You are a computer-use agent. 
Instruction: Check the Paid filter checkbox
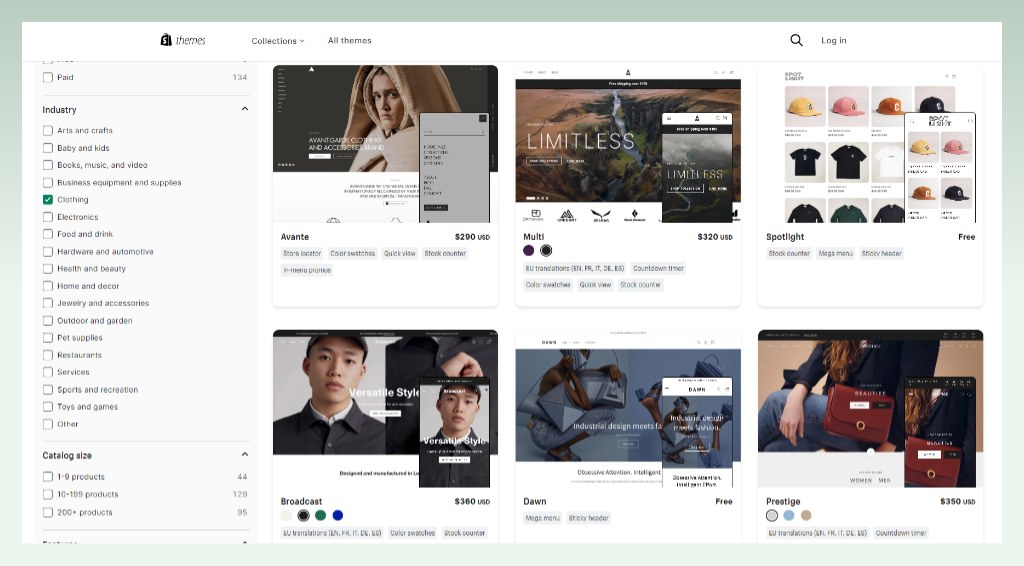pos(48,77)
